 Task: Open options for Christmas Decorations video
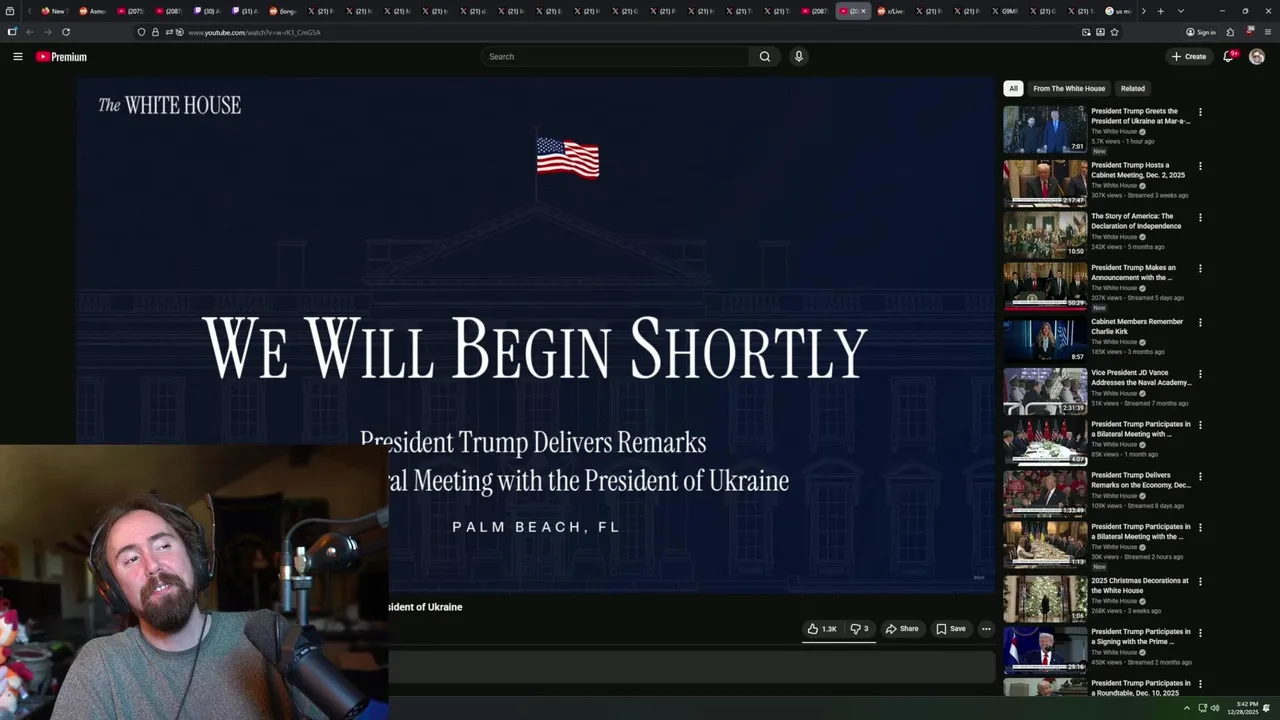click(x=1200, y=582)
